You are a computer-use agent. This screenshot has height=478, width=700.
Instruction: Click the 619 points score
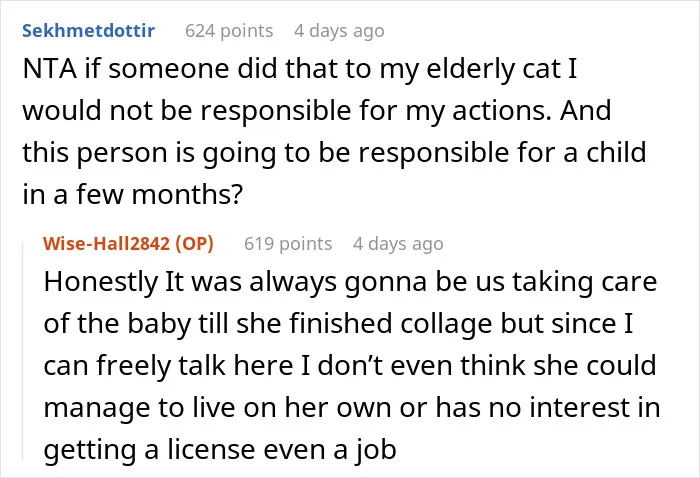tap(288, 244)
